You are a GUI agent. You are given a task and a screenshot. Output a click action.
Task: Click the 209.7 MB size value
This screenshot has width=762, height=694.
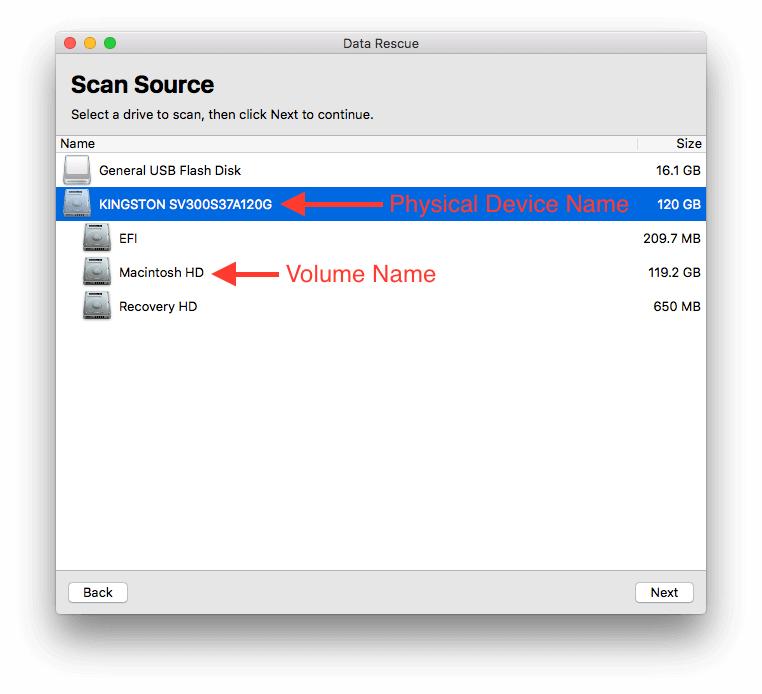point(672,238)
